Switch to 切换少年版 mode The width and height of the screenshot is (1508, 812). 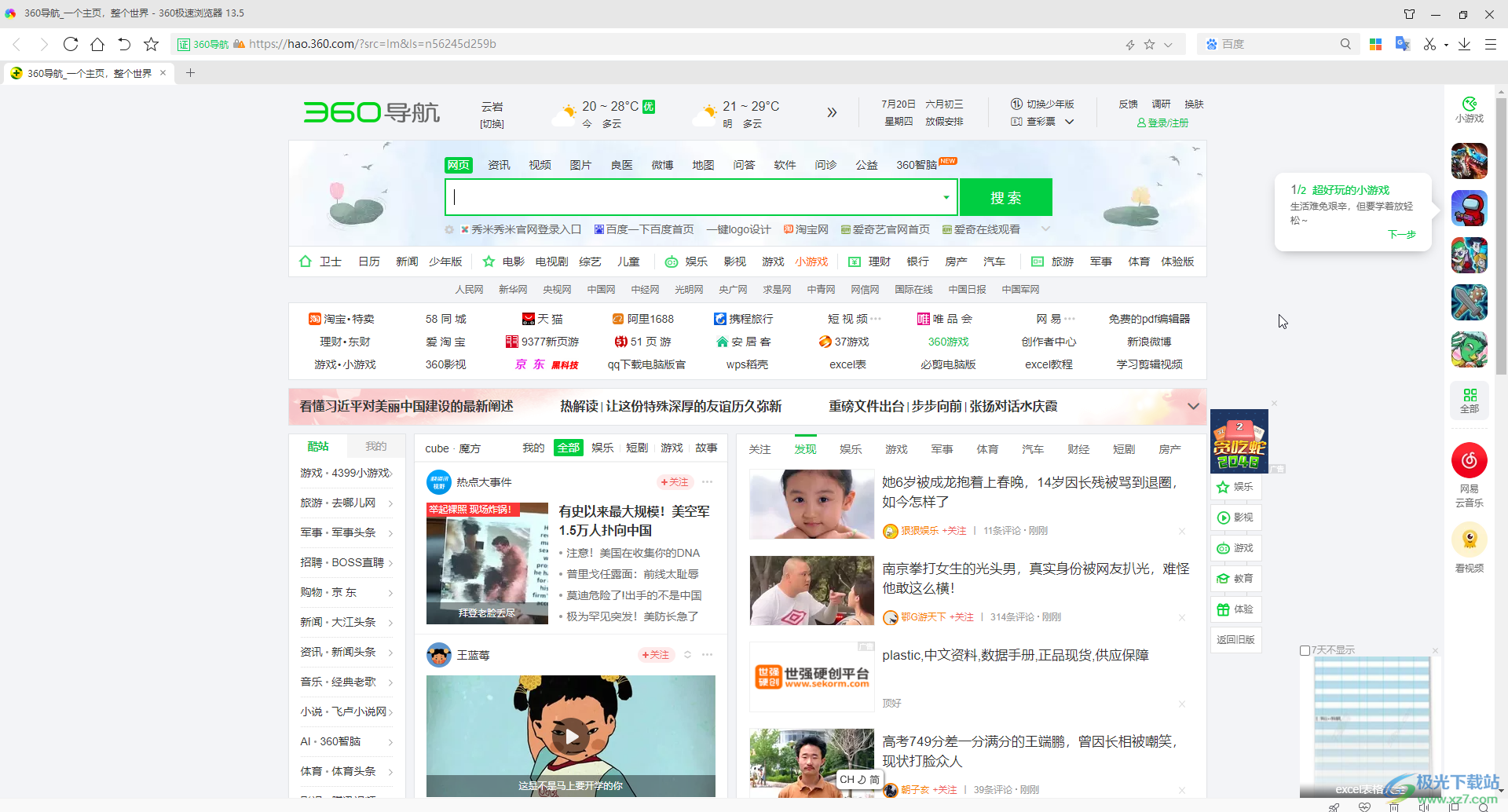[x=1042, y=104]
